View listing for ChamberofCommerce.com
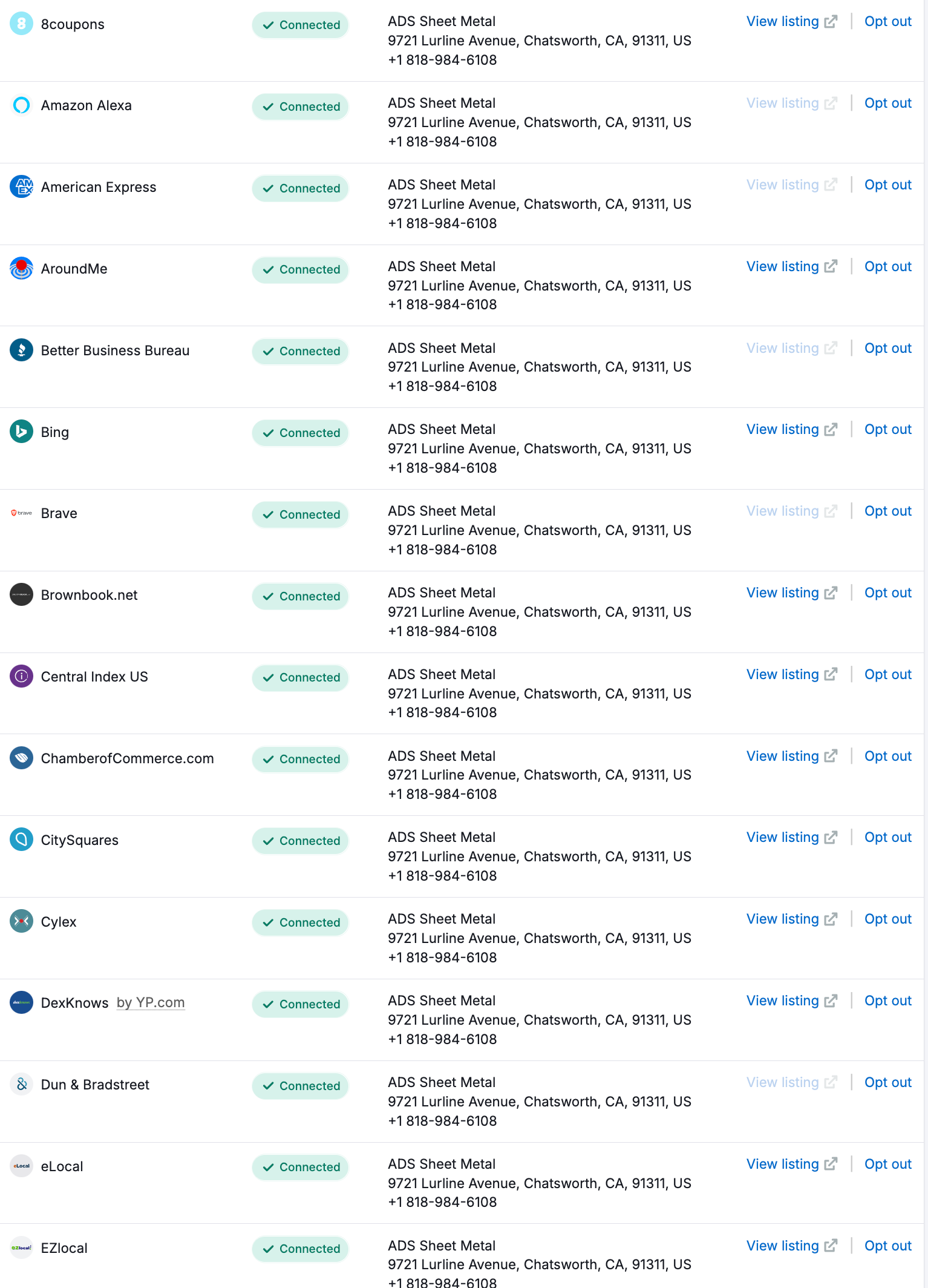 pos(791,757)
